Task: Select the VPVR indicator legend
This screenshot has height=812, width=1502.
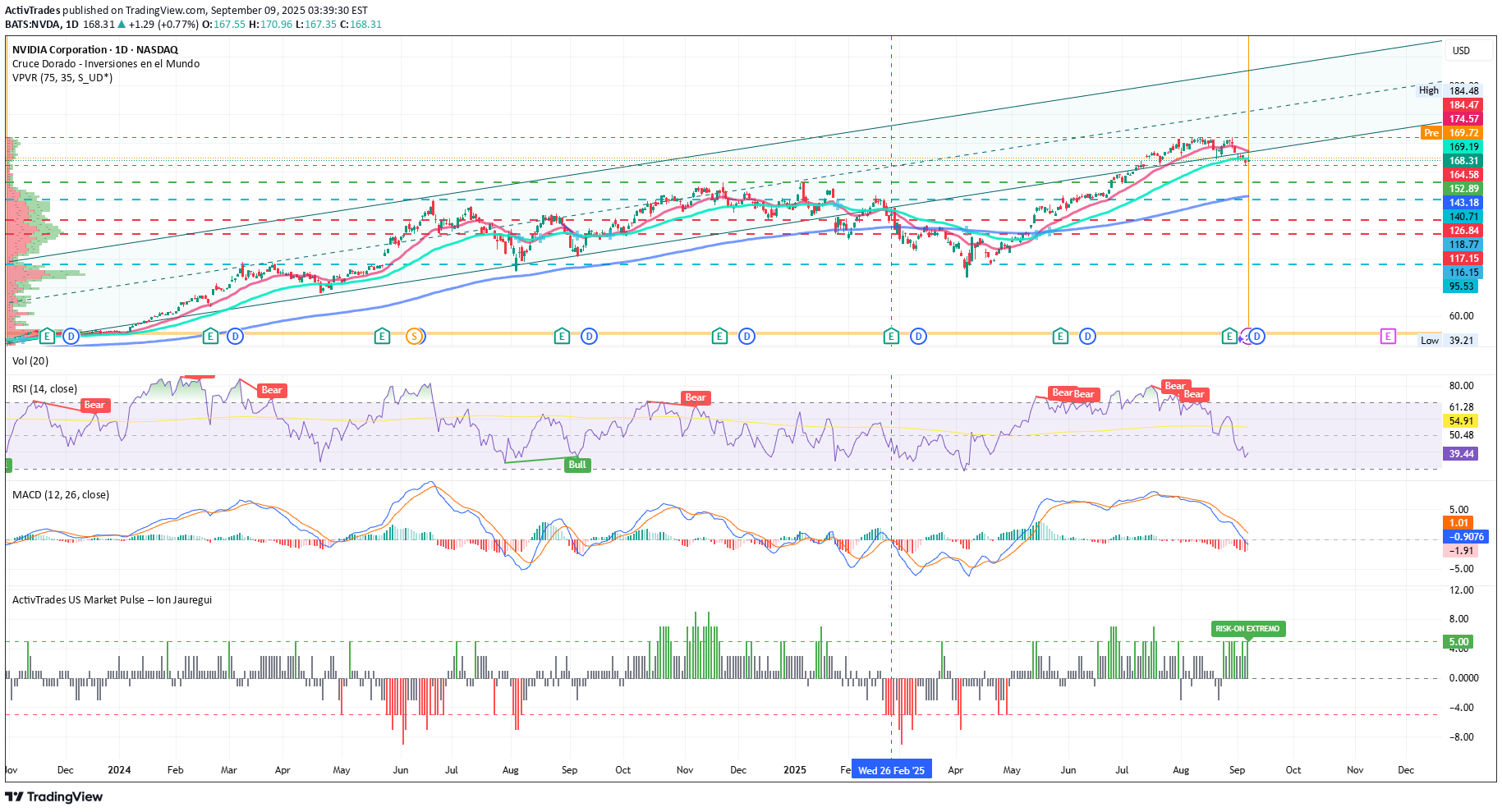Action: coord(62,78)
